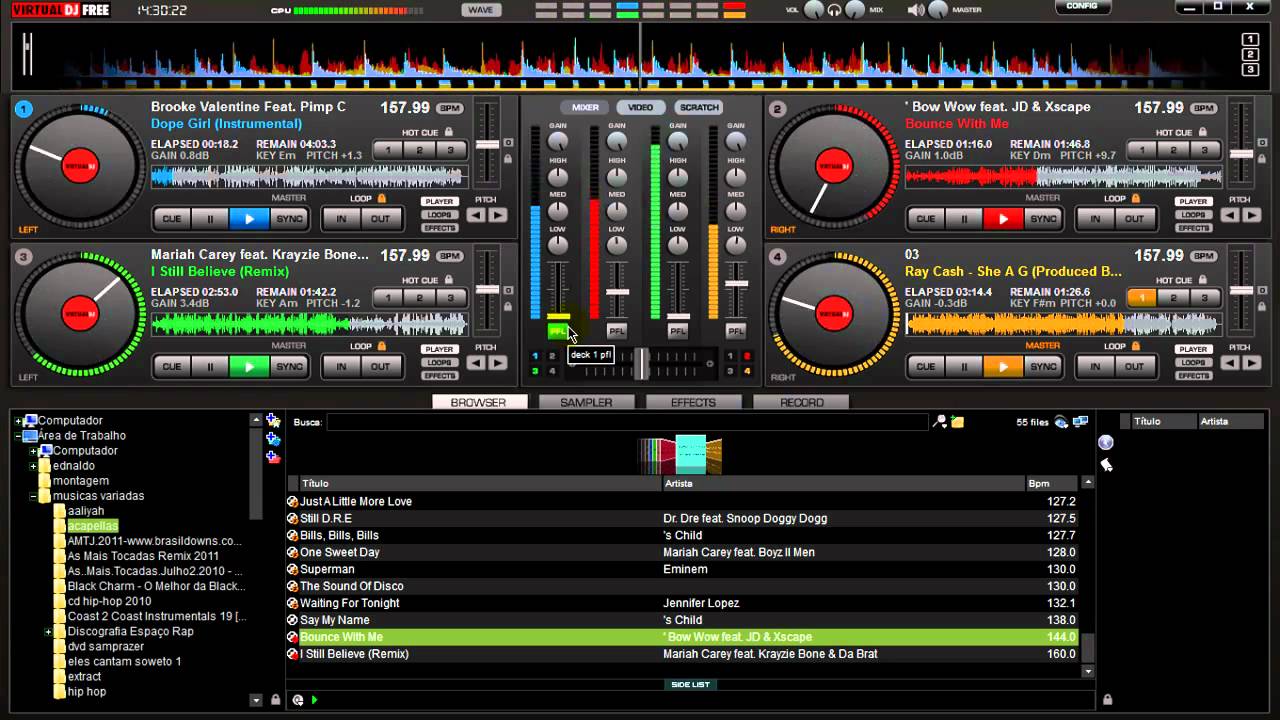Screen dimensions: 1280x720
Task: Toggle waveform layout 1 button
Action: point(1250,40)
